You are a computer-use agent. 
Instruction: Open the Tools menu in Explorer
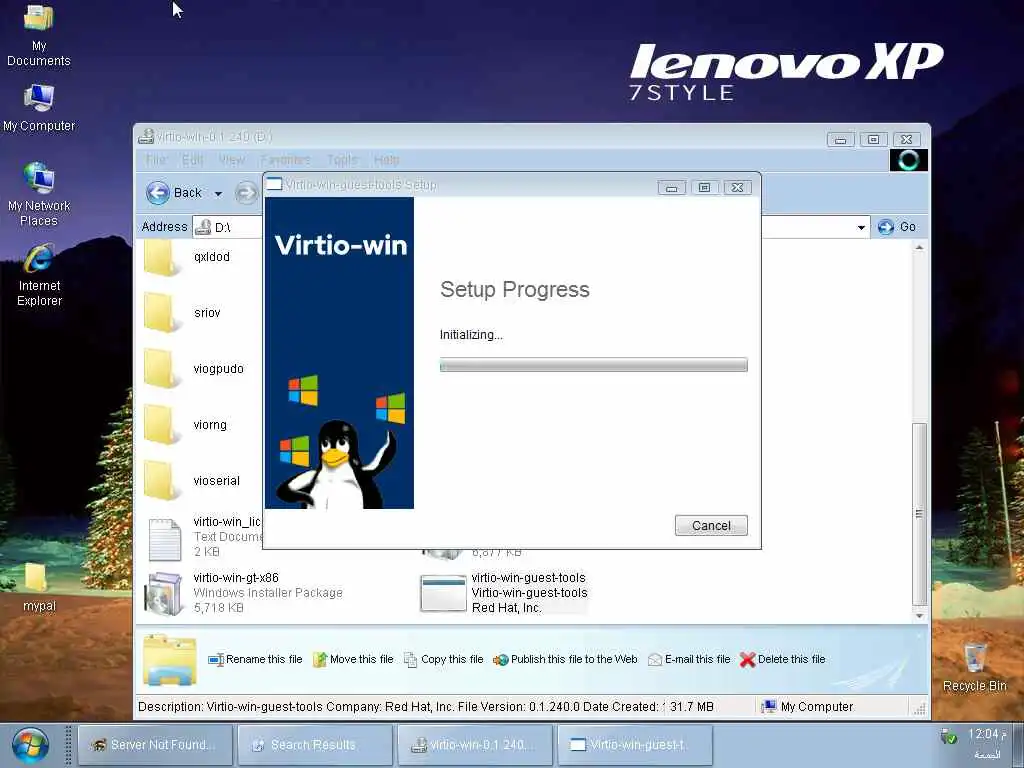342,160
